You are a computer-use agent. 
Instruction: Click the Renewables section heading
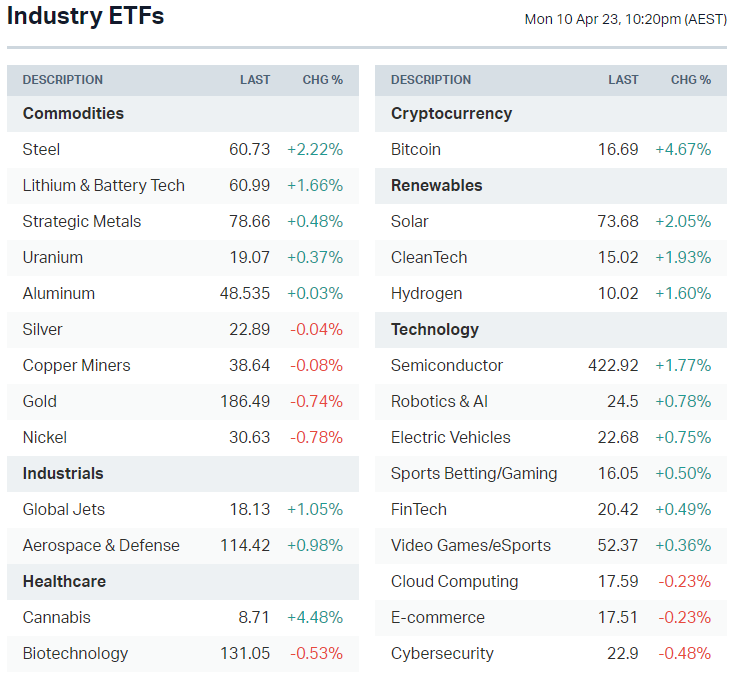(436, 185)
